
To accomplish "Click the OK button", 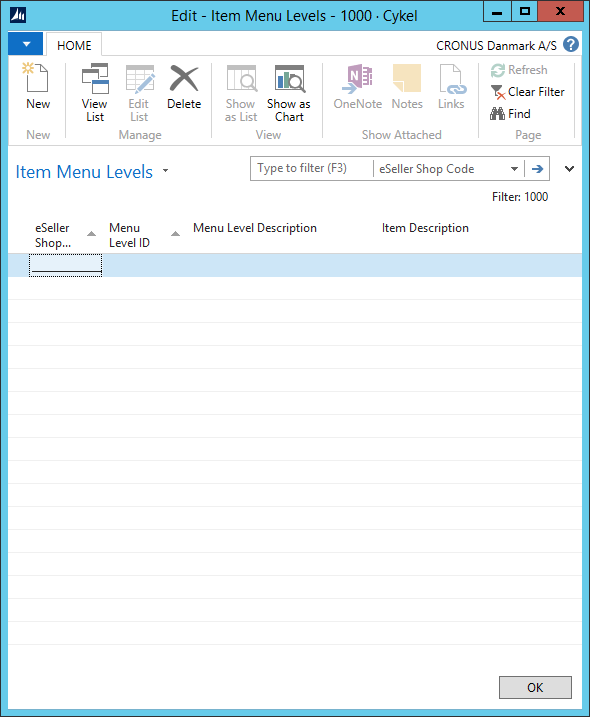I will pos(535,687).
